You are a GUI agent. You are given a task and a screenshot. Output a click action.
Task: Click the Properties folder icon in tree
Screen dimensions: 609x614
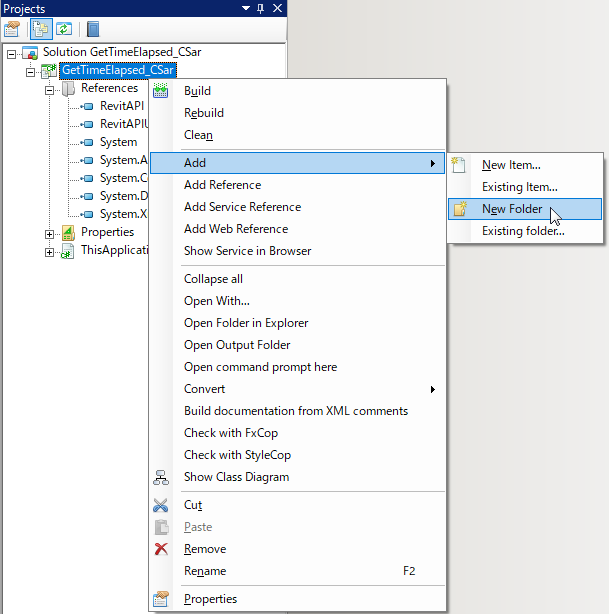pyautogui.click(x=68, y=233)
